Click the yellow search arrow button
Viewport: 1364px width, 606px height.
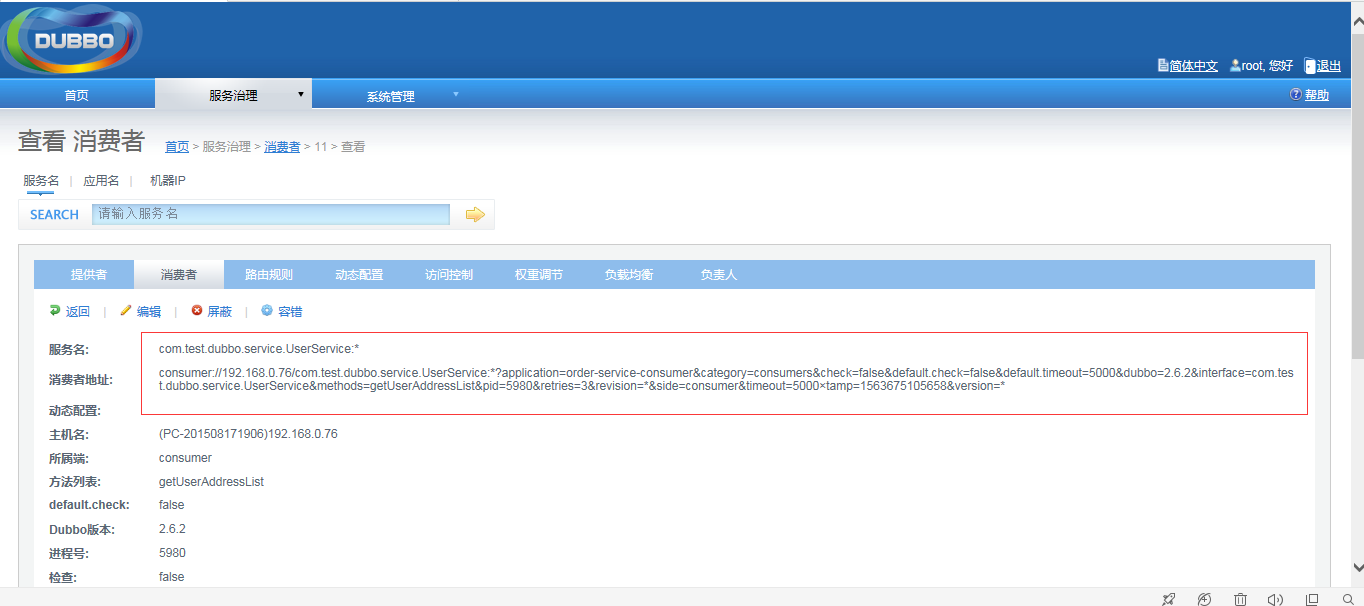pyautogui.click(x=475, y=214)
